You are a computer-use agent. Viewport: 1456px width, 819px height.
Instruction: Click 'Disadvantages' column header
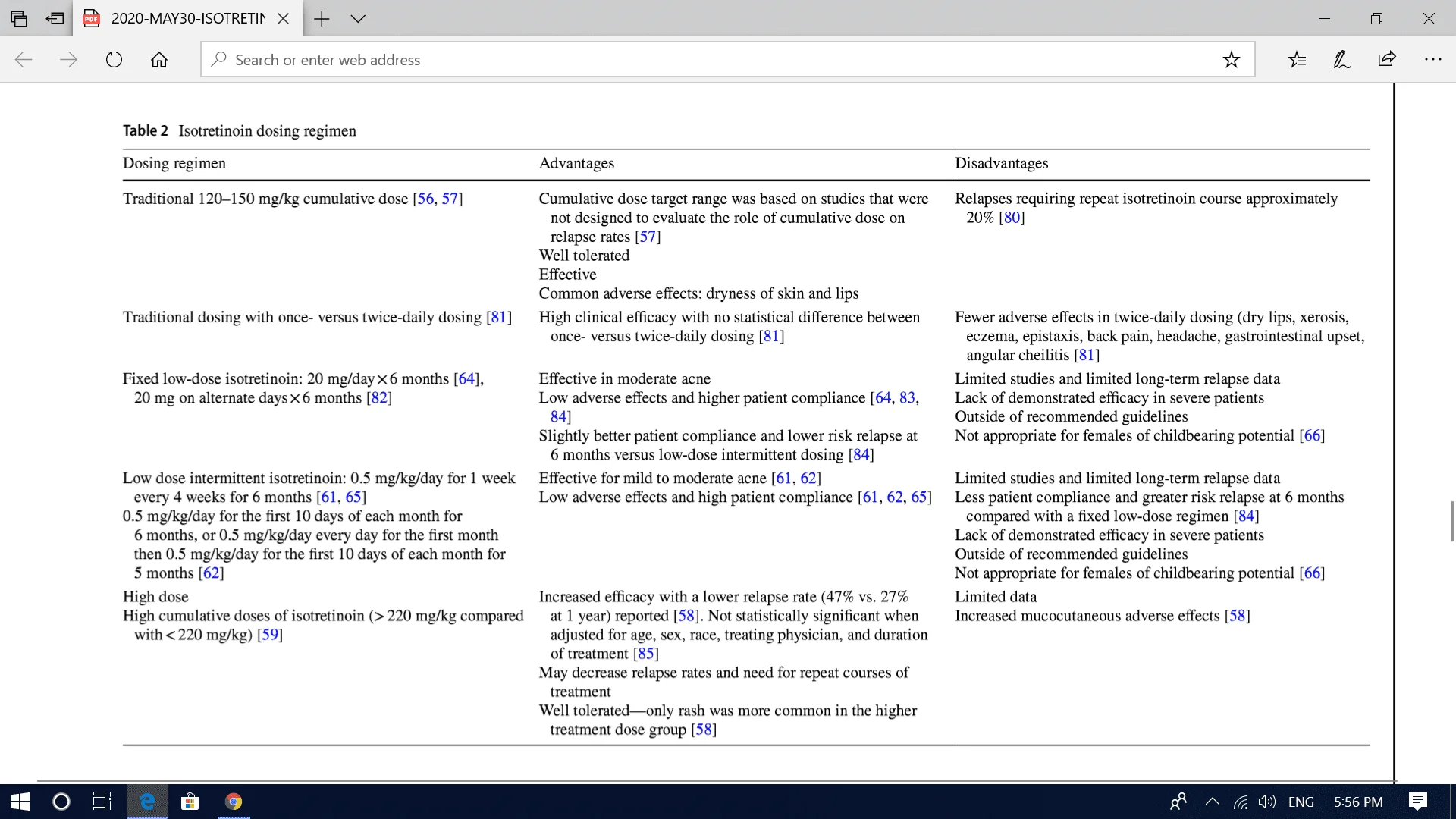point(1001,164)
